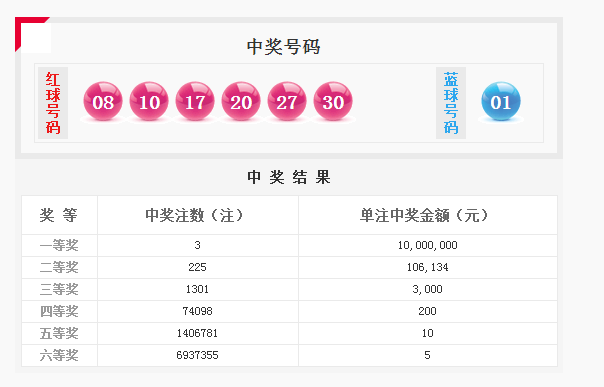Select the 二等奖 row label
Screen dimensions: 604x387
[59, 267]
